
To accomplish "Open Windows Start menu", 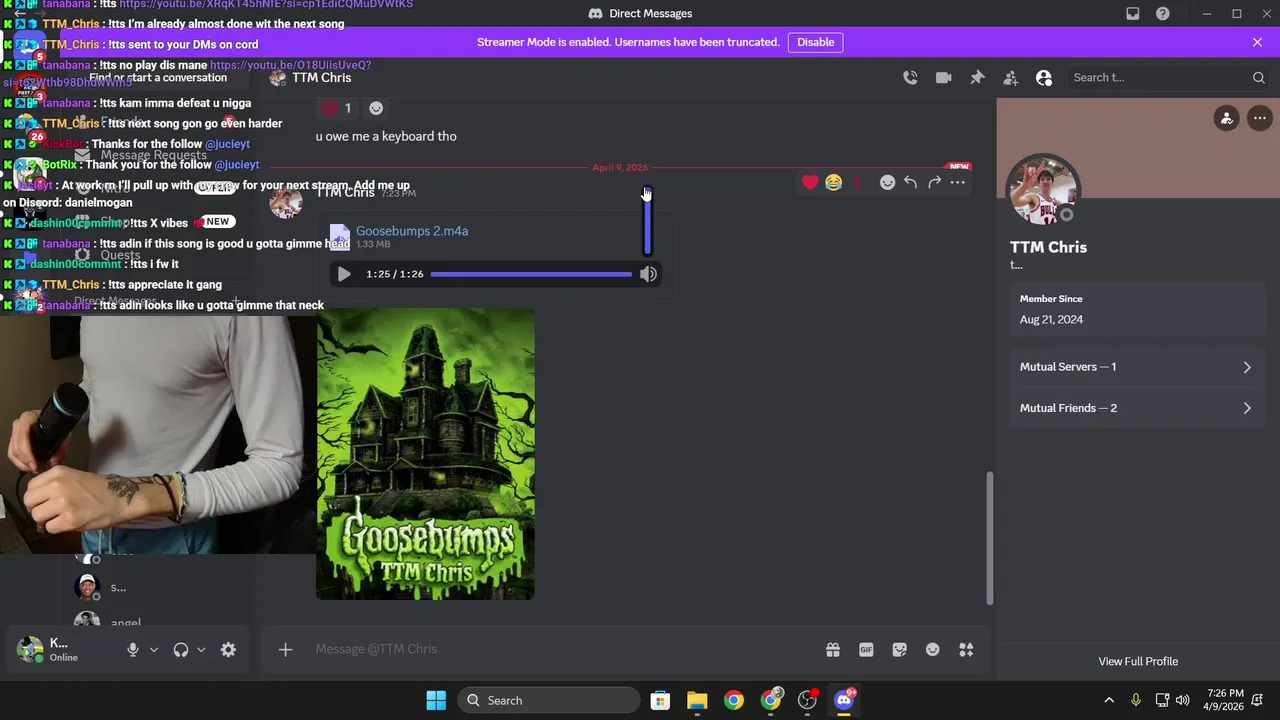I will click(436, 700).
